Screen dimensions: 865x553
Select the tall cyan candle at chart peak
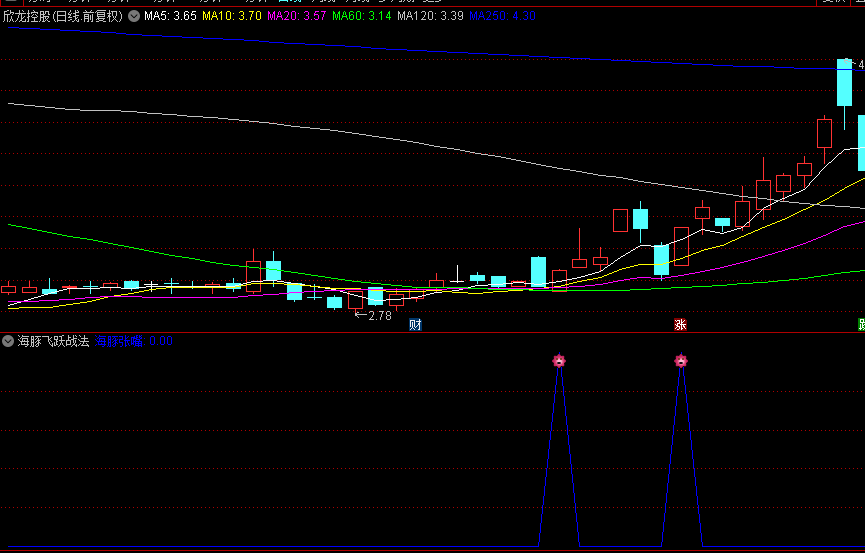(844, 82)
